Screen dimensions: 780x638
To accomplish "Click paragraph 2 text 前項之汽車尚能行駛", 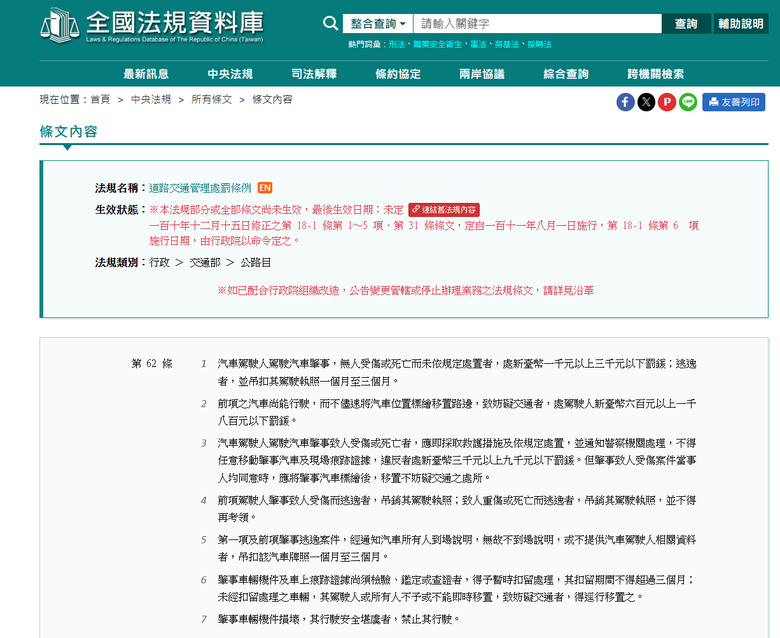I will 264,403.
